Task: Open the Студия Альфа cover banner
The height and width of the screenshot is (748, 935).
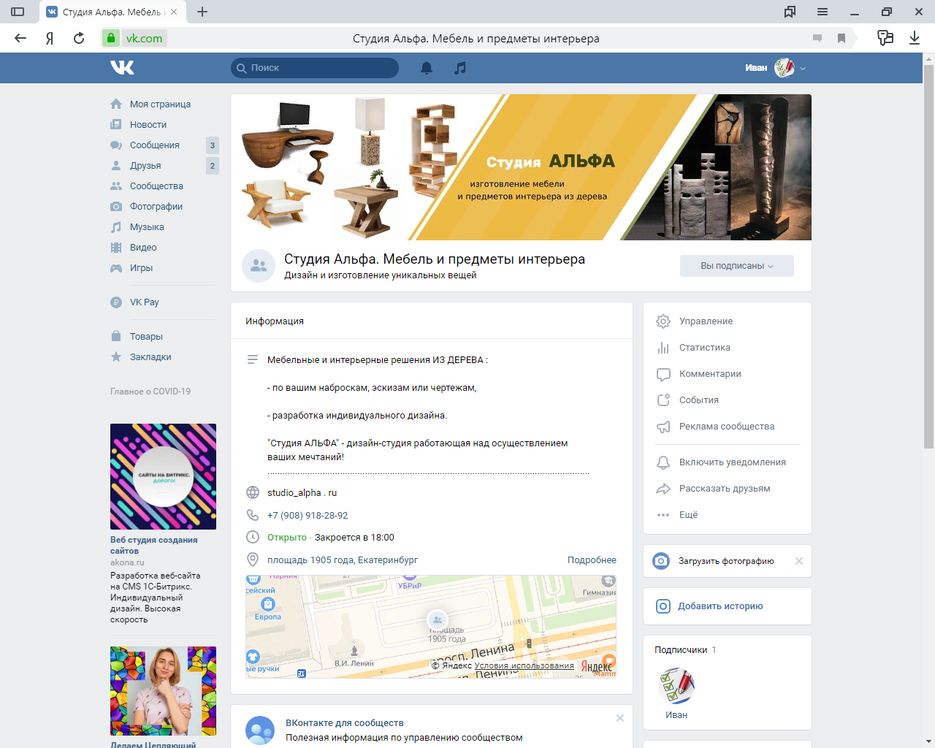Action: point(521,167)
